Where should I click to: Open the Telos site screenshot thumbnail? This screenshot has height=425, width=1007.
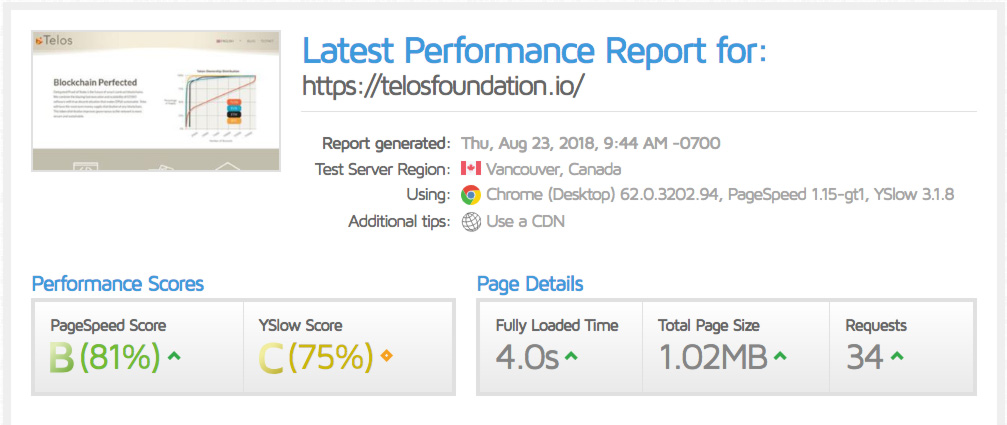click(x=156, y=101)
